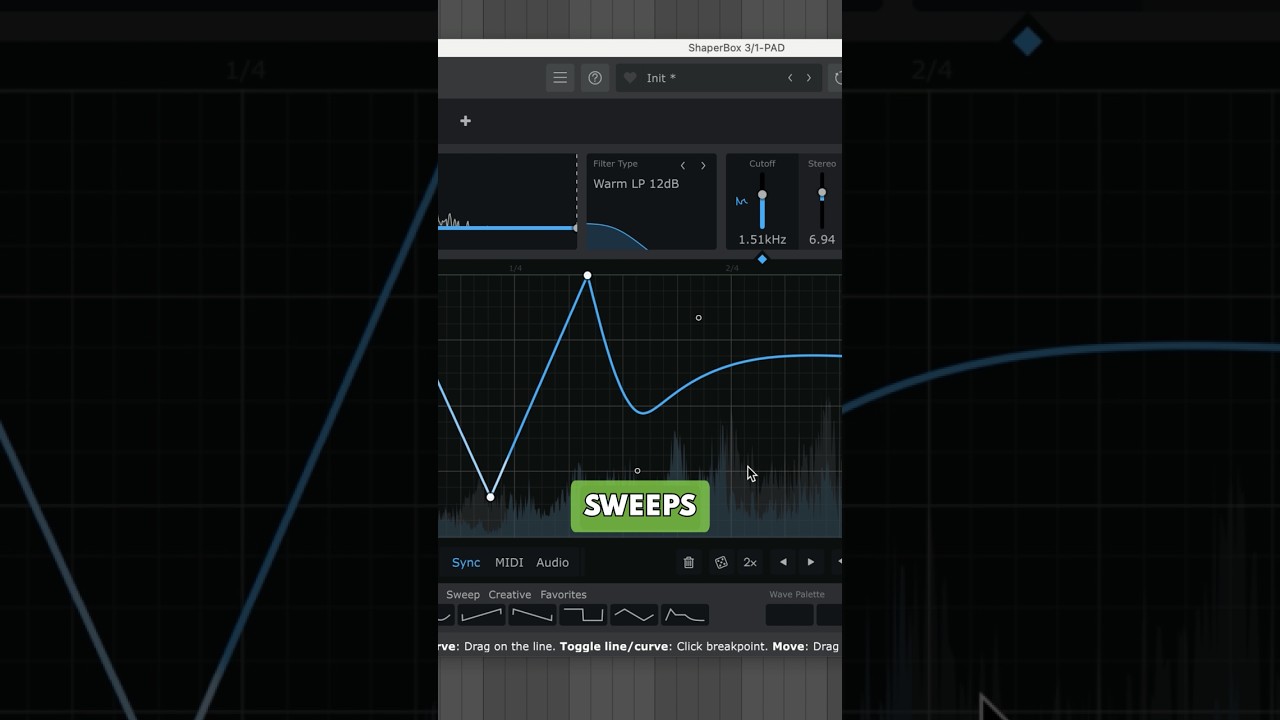Screen dimensions: 1280x720
Task: Open the Creative presets tab
Action: 510,595
